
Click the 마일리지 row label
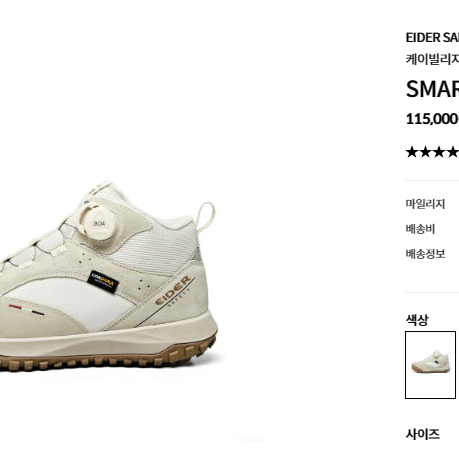[425, 204]
